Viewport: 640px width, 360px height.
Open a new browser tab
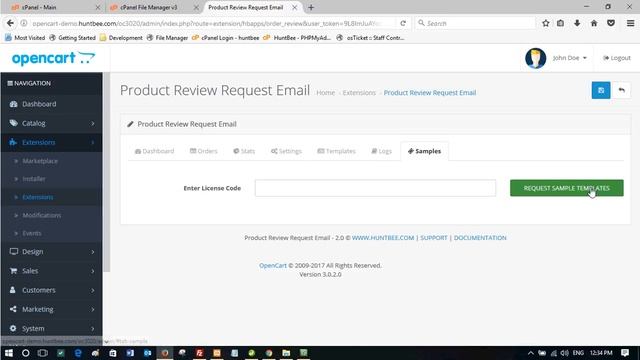click(311, 7)
